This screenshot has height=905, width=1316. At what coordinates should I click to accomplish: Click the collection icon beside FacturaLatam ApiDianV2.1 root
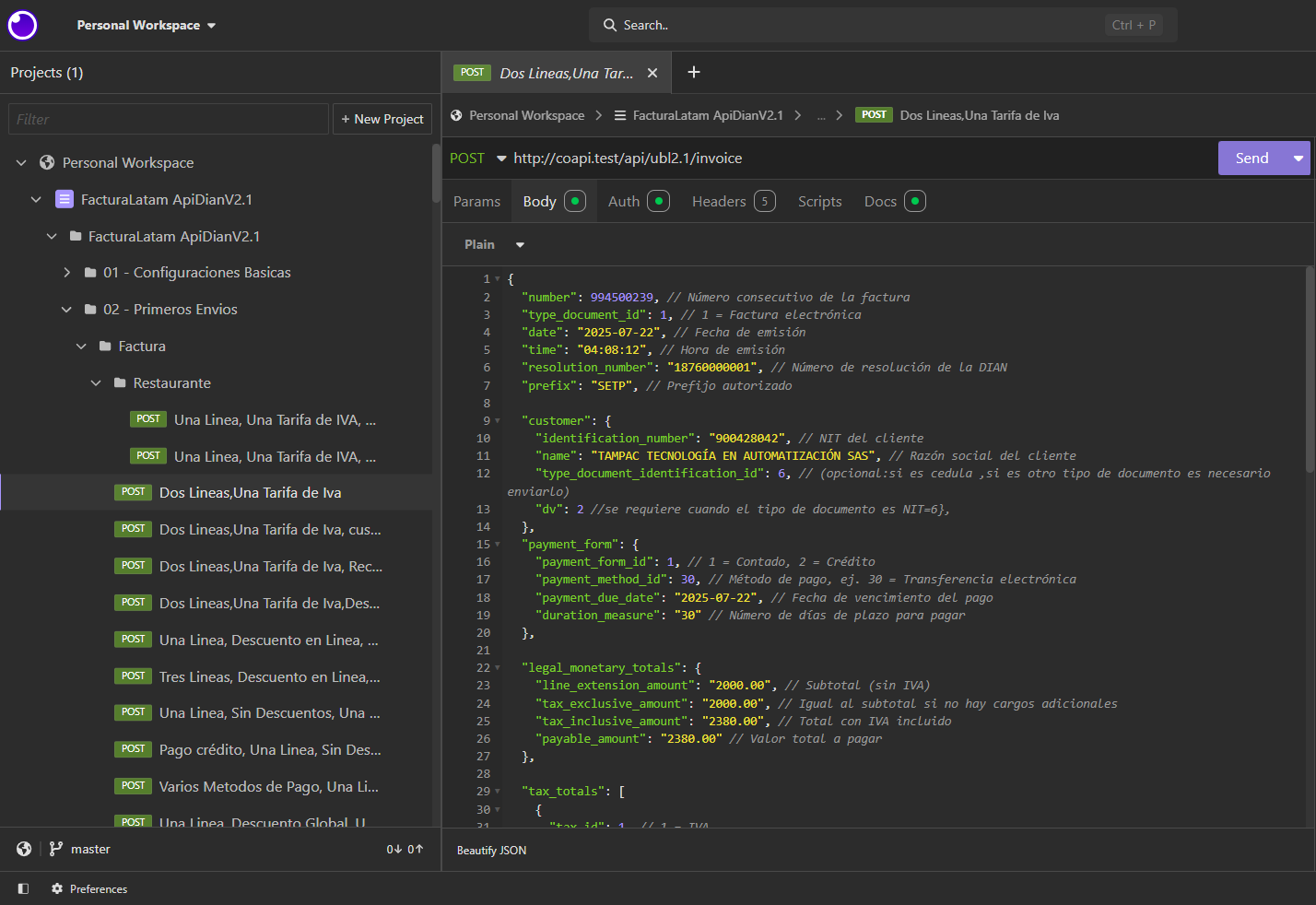pos(65,199)
